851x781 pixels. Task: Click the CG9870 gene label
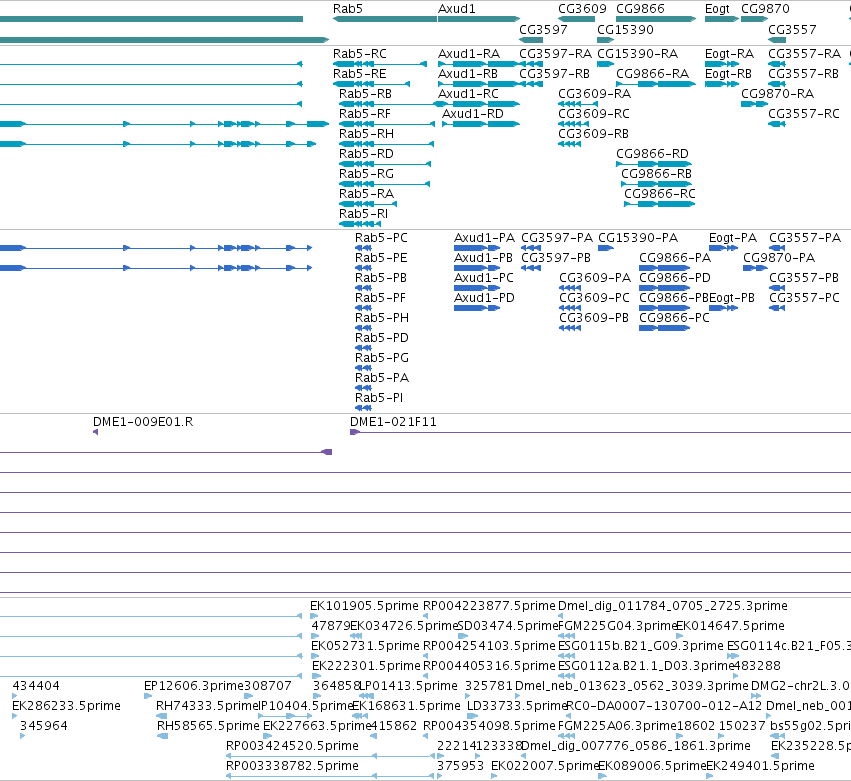click(765, 9)
